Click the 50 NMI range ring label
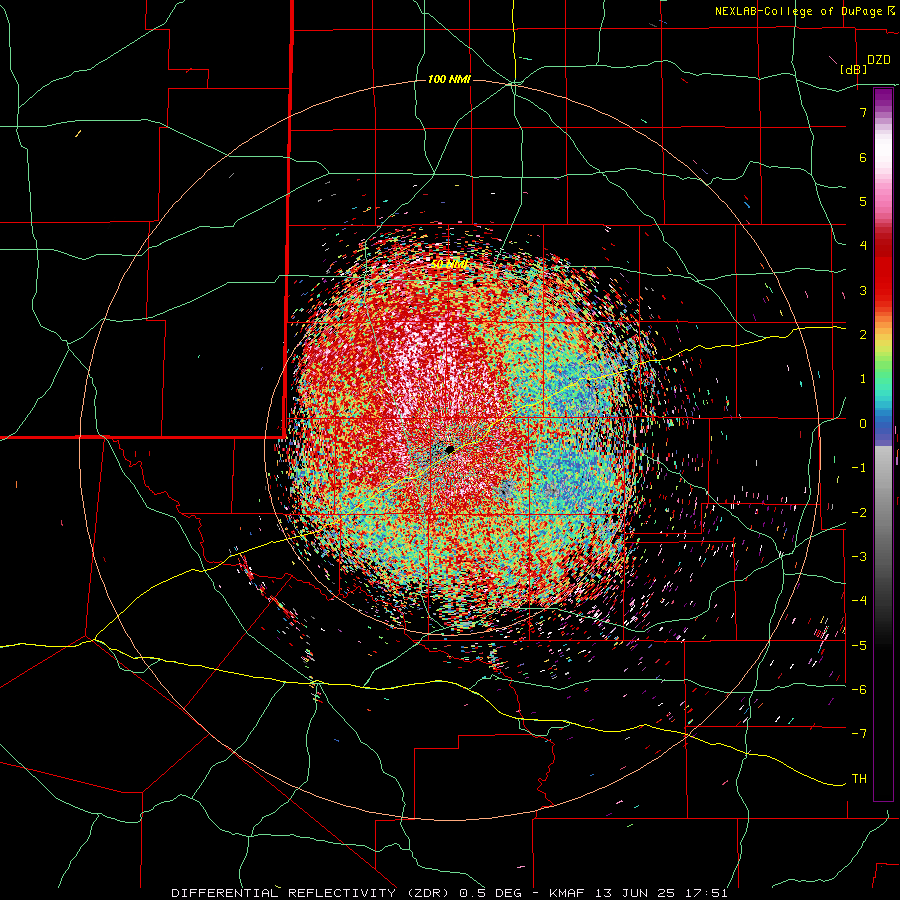 449,265
